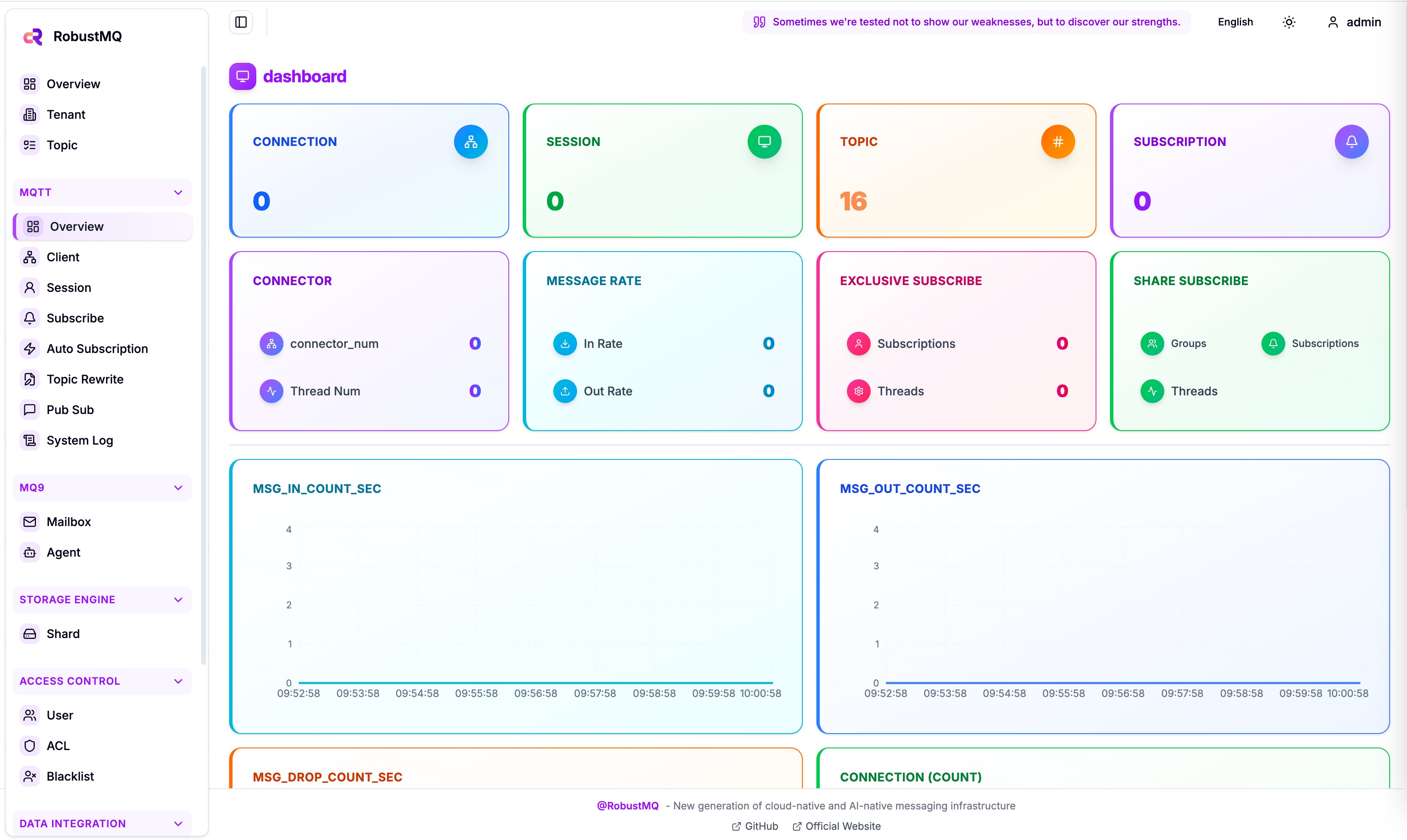Viewport: 1407px width, 840px height.
Task: Open the Tenant page
Action: (102, 115)
